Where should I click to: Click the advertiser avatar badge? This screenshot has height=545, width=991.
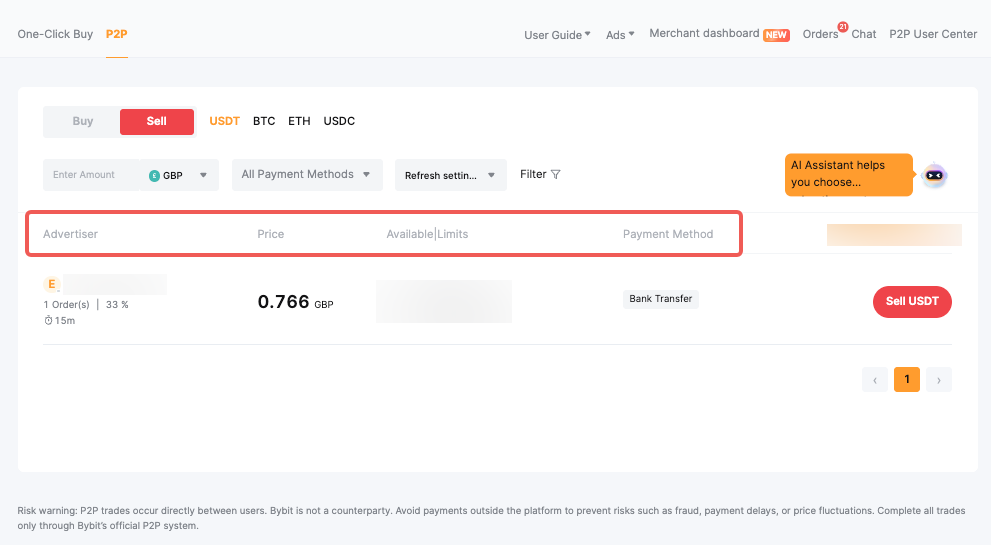[x=52, y=284]
